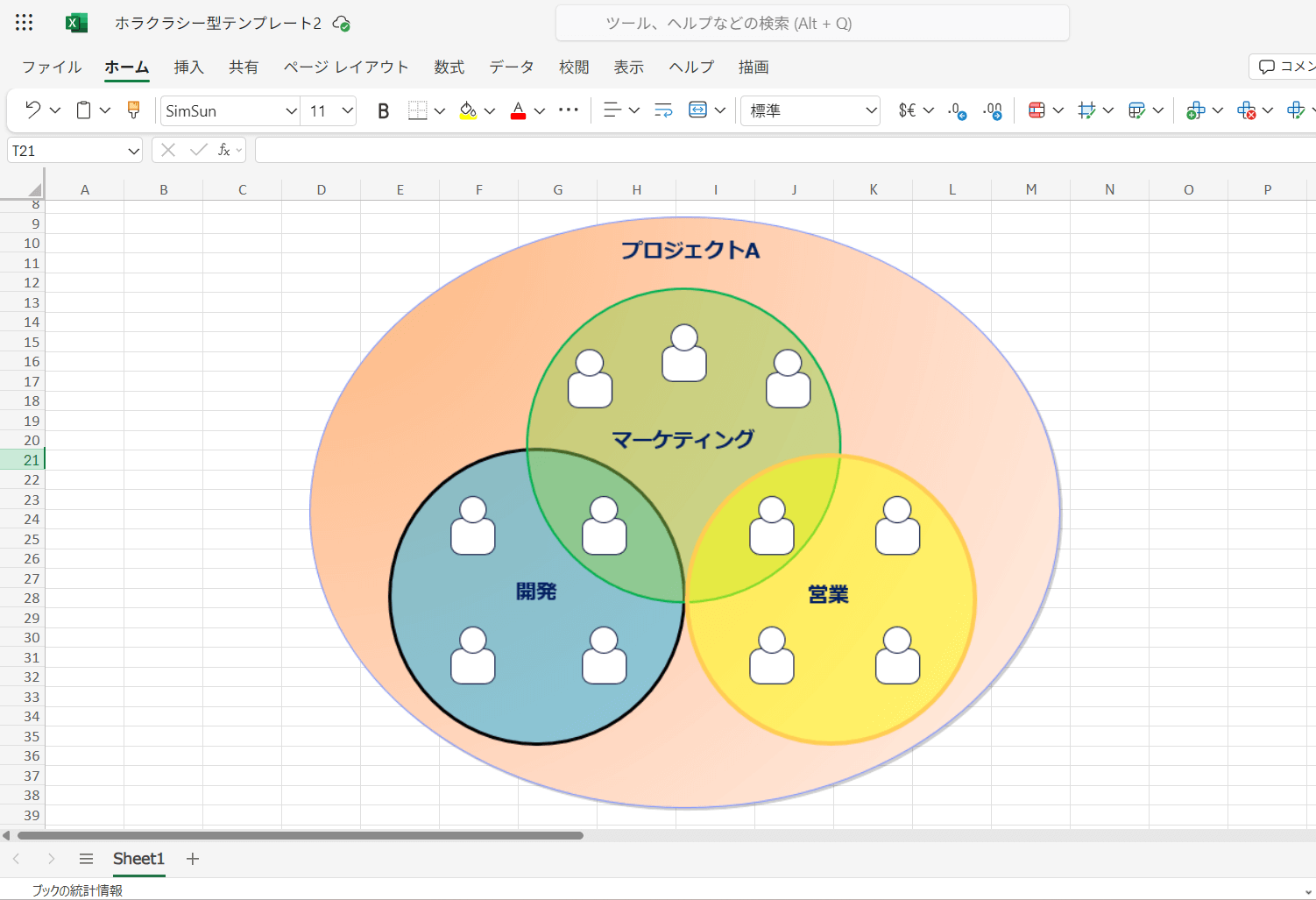The width and height of the screenshot is (1316, 900).
Task: Click the Format cells icon at ribbon end
Action: pyautogui.click(x=1296, y=110)
